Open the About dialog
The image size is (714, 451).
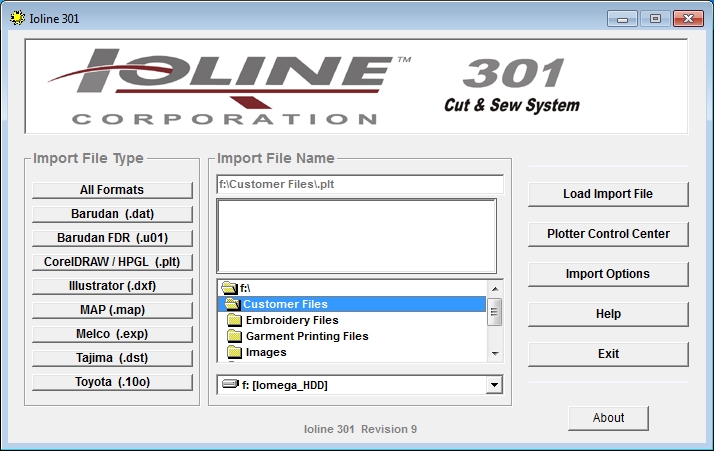pyautogui.click(x=608, y=418)
